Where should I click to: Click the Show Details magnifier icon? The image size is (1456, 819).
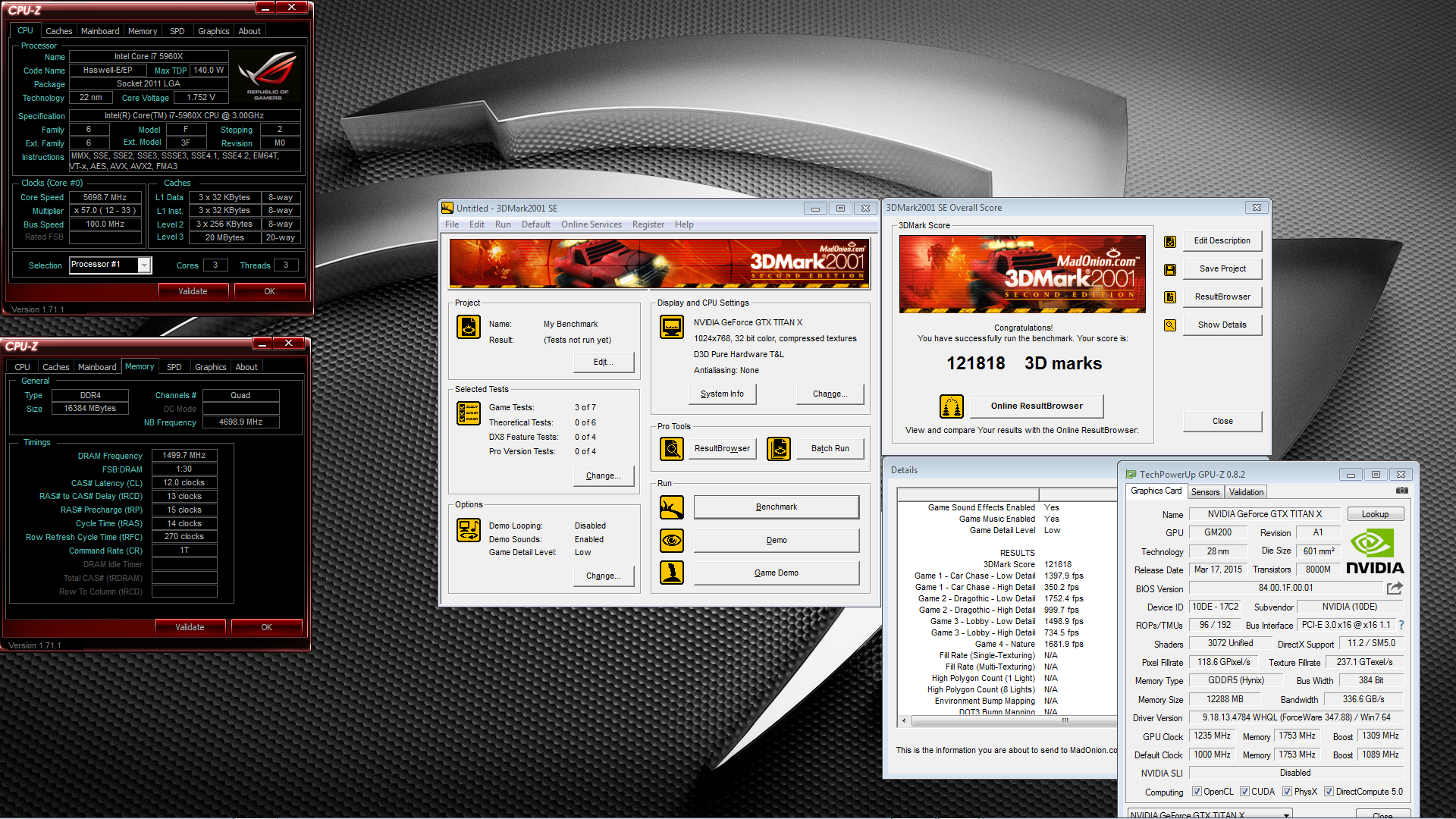[1170, 325]
